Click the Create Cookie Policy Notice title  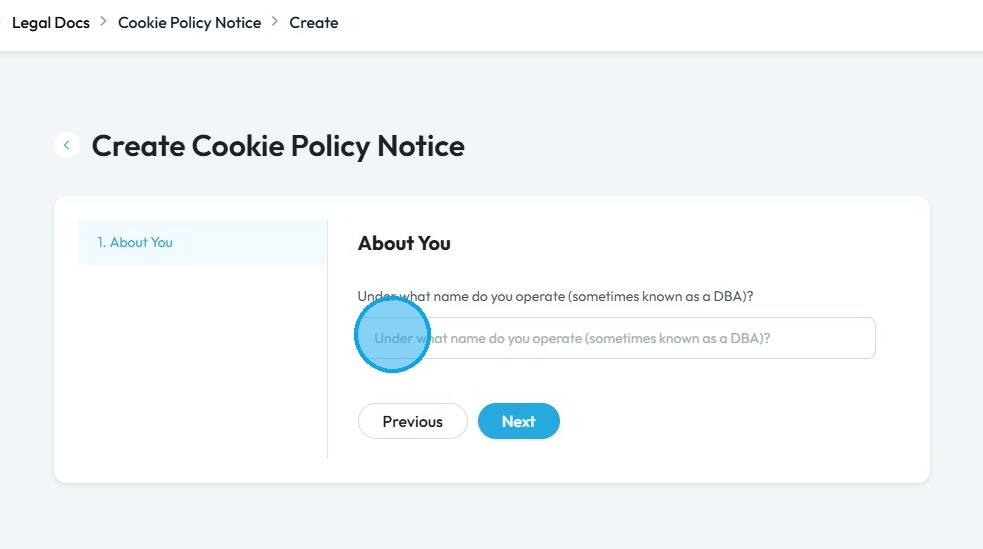pos(278,146)
